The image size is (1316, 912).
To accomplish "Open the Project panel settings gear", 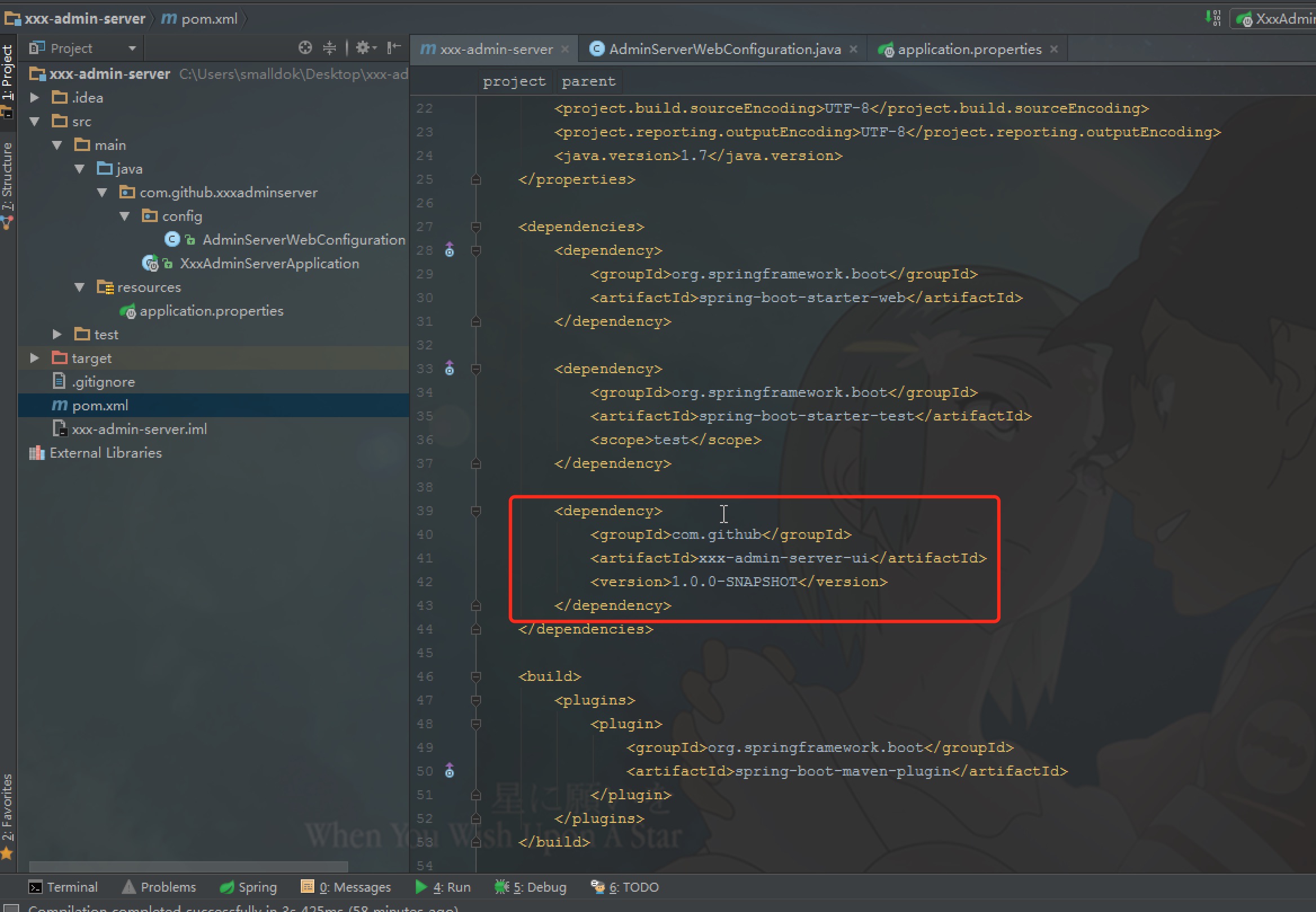I will 366,48.
